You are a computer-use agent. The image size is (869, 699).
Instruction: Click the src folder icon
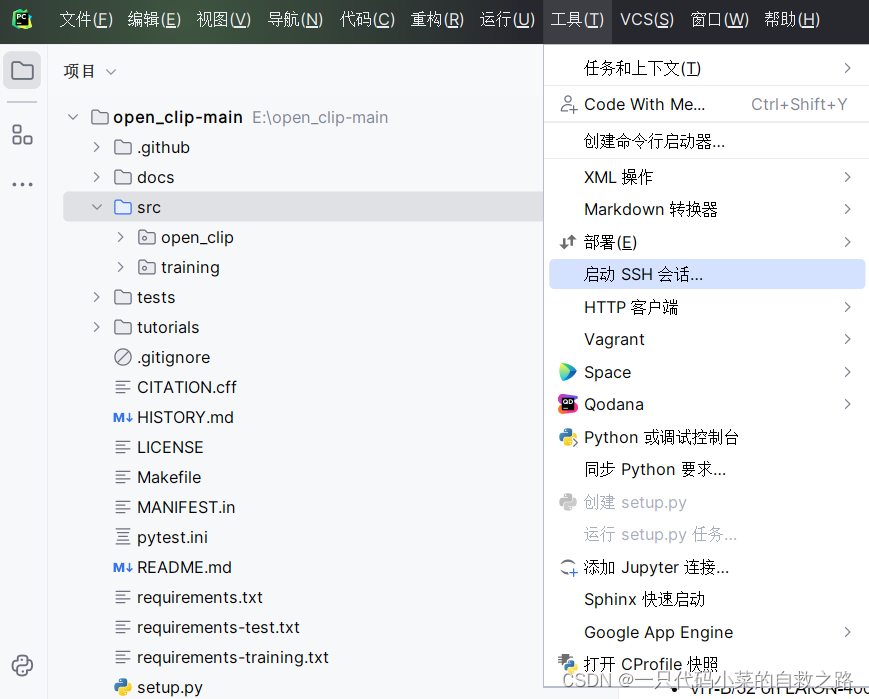[122, 207]
